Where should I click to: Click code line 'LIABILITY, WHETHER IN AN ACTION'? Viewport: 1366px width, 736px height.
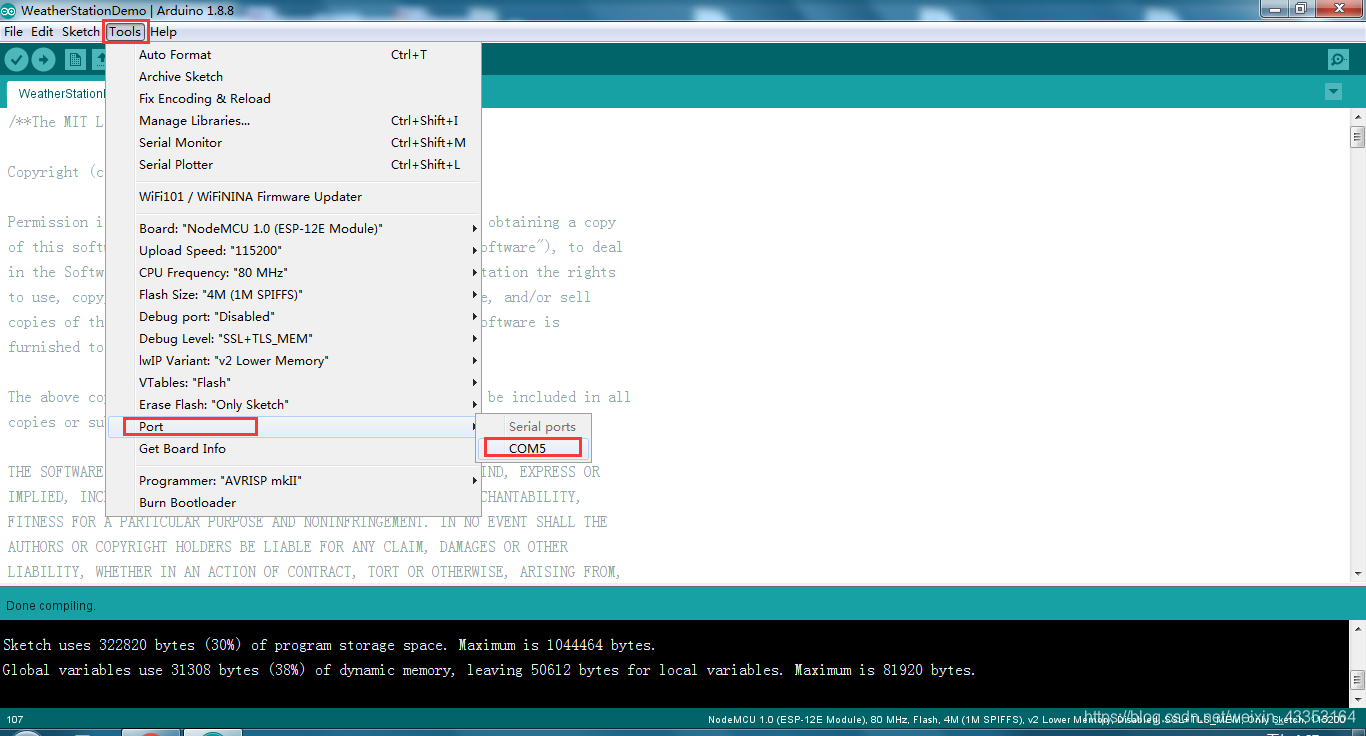315,572
